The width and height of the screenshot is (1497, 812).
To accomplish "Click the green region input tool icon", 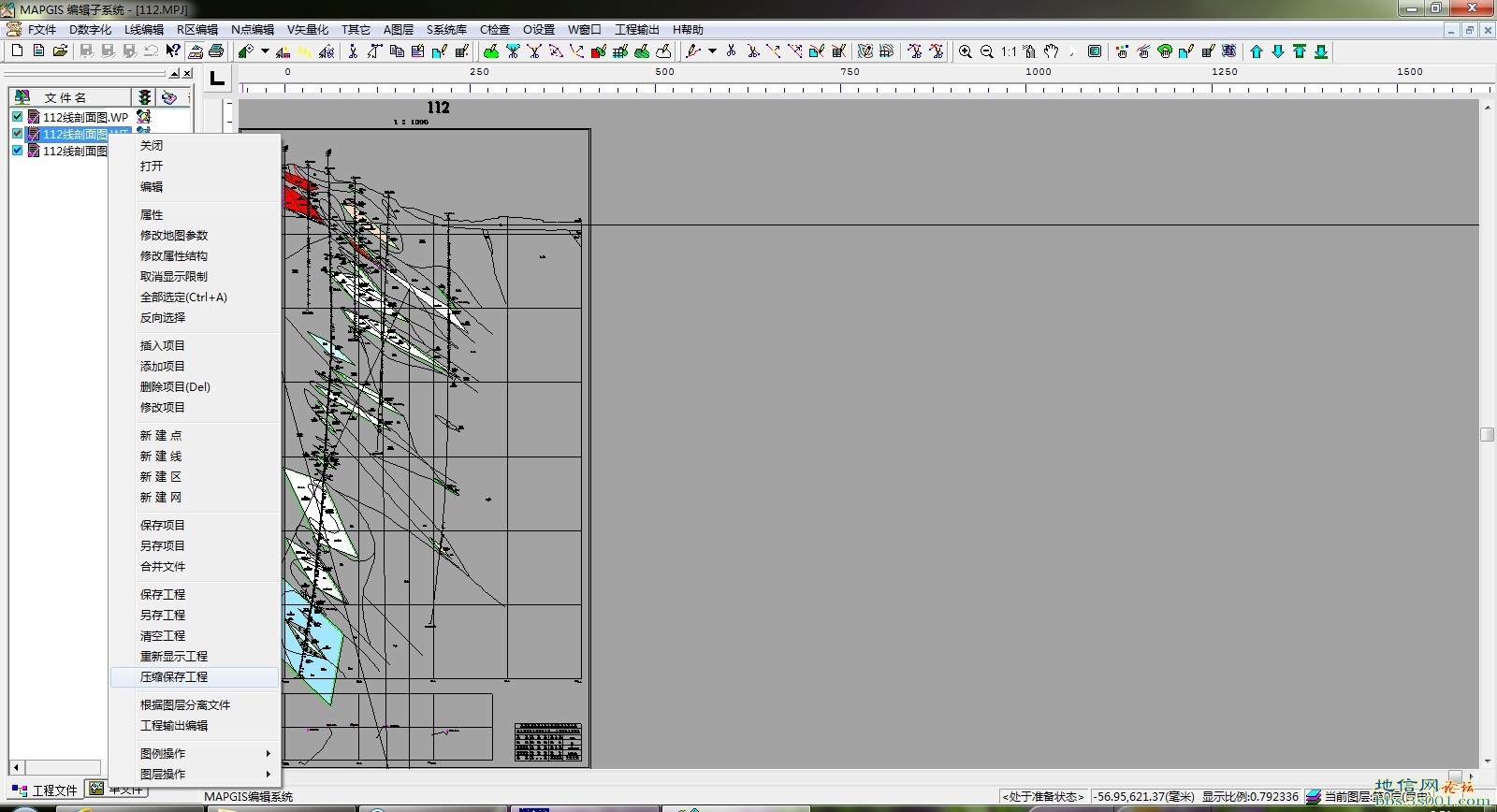I will (491, 51).
